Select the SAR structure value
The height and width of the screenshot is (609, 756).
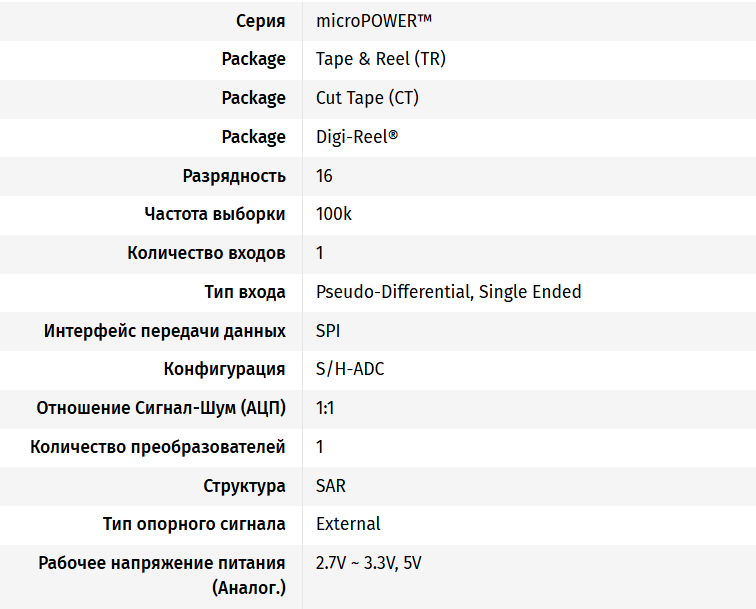[x=331, y=486]
